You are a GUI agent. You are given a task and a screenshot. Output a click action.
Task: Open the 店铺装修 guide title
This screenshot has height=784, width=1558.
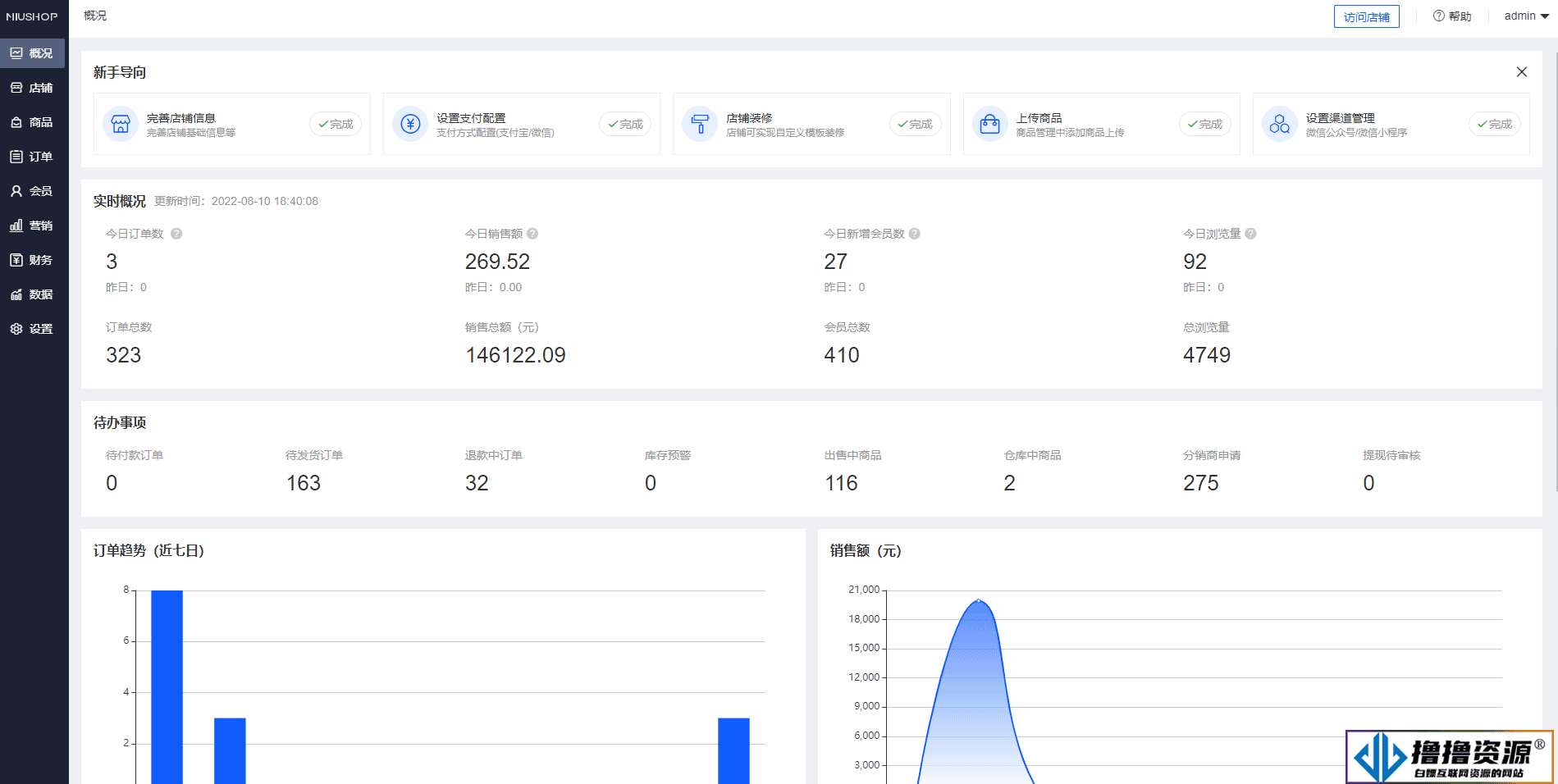(749, 118)
